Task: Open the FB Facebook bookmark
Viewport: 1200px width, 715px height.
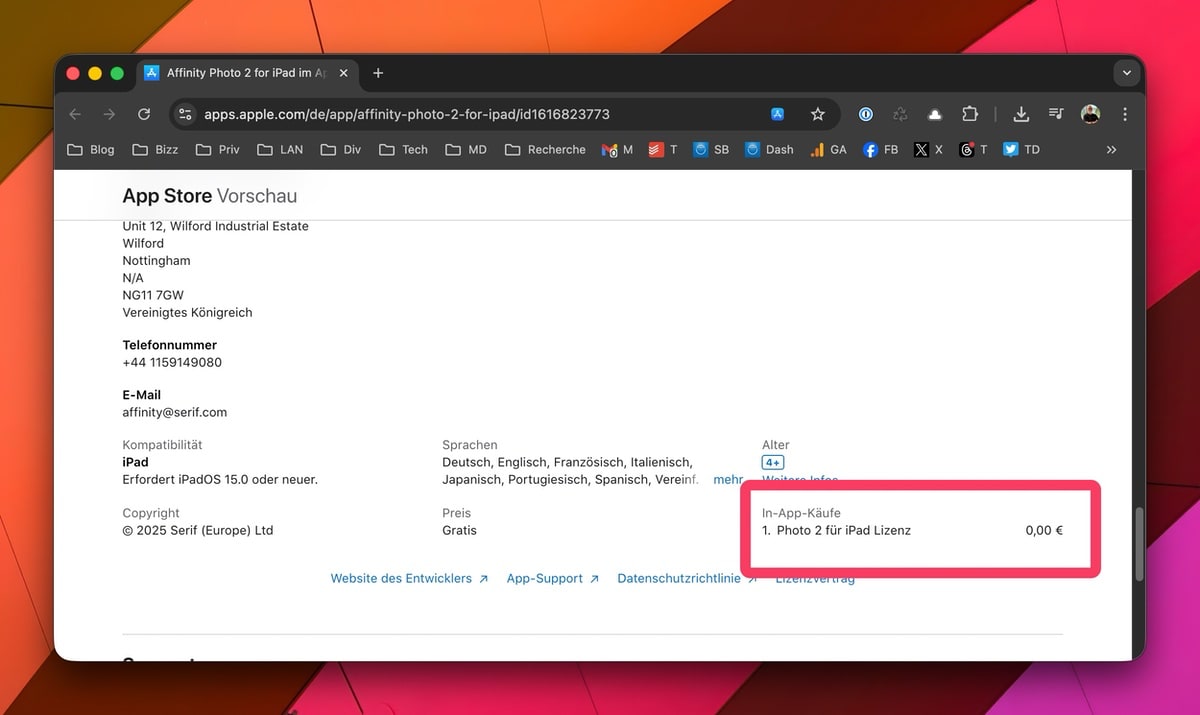Action: (880, 149)
